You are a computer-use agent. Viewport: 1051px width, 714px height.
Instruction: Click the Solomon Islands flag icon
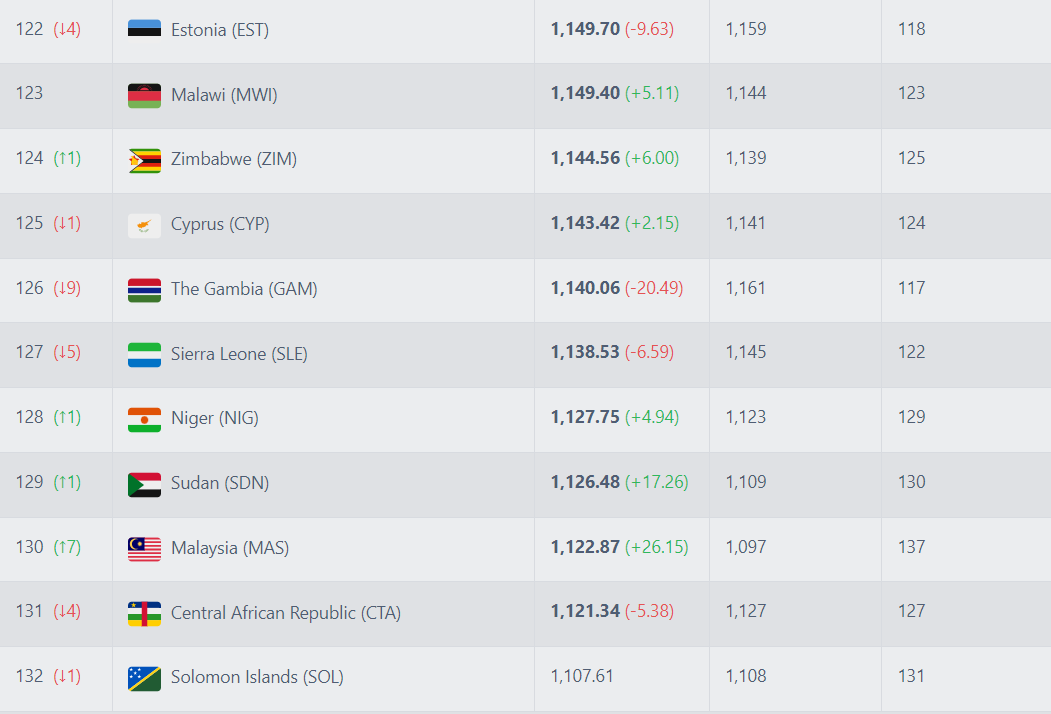(144, 678)
